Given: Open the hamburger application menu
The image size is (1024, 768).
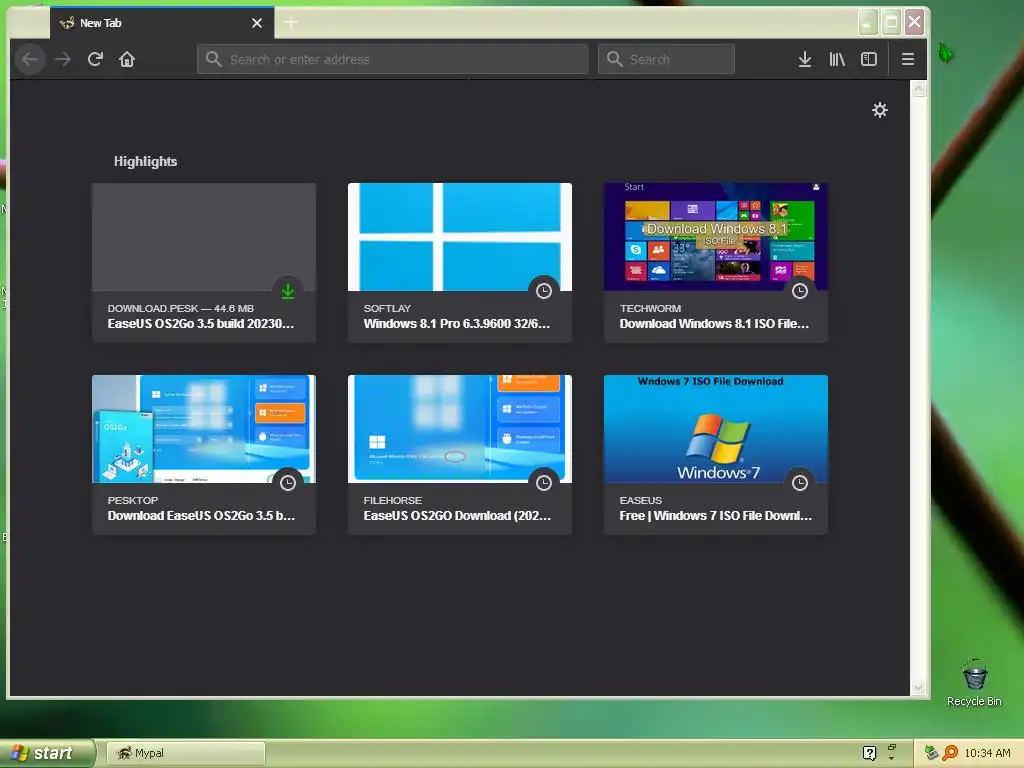Looking at the screenshot, I should click(907, 59).
